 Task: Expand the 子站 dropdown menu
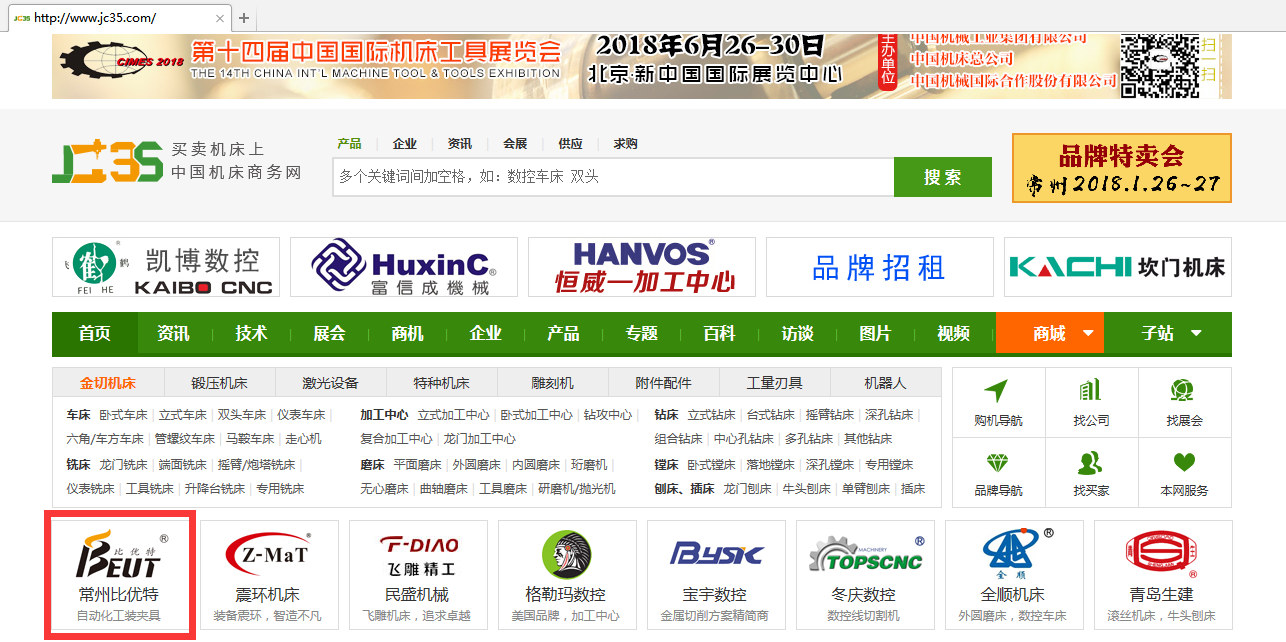point(1171,333)
